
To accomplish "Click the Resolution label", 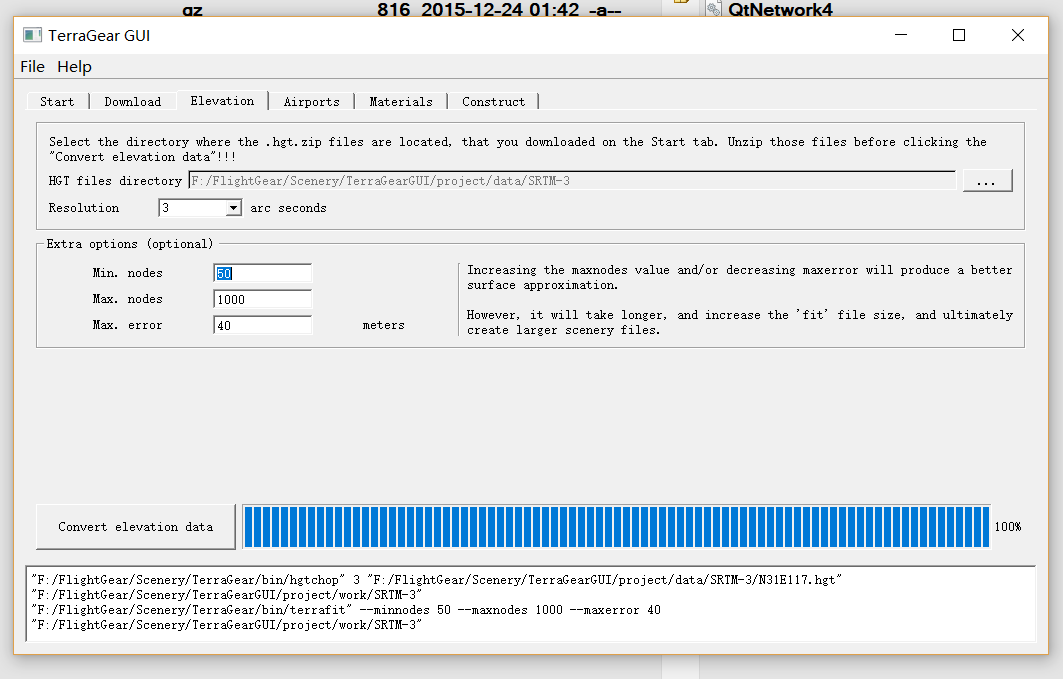I will click(84, 208).
